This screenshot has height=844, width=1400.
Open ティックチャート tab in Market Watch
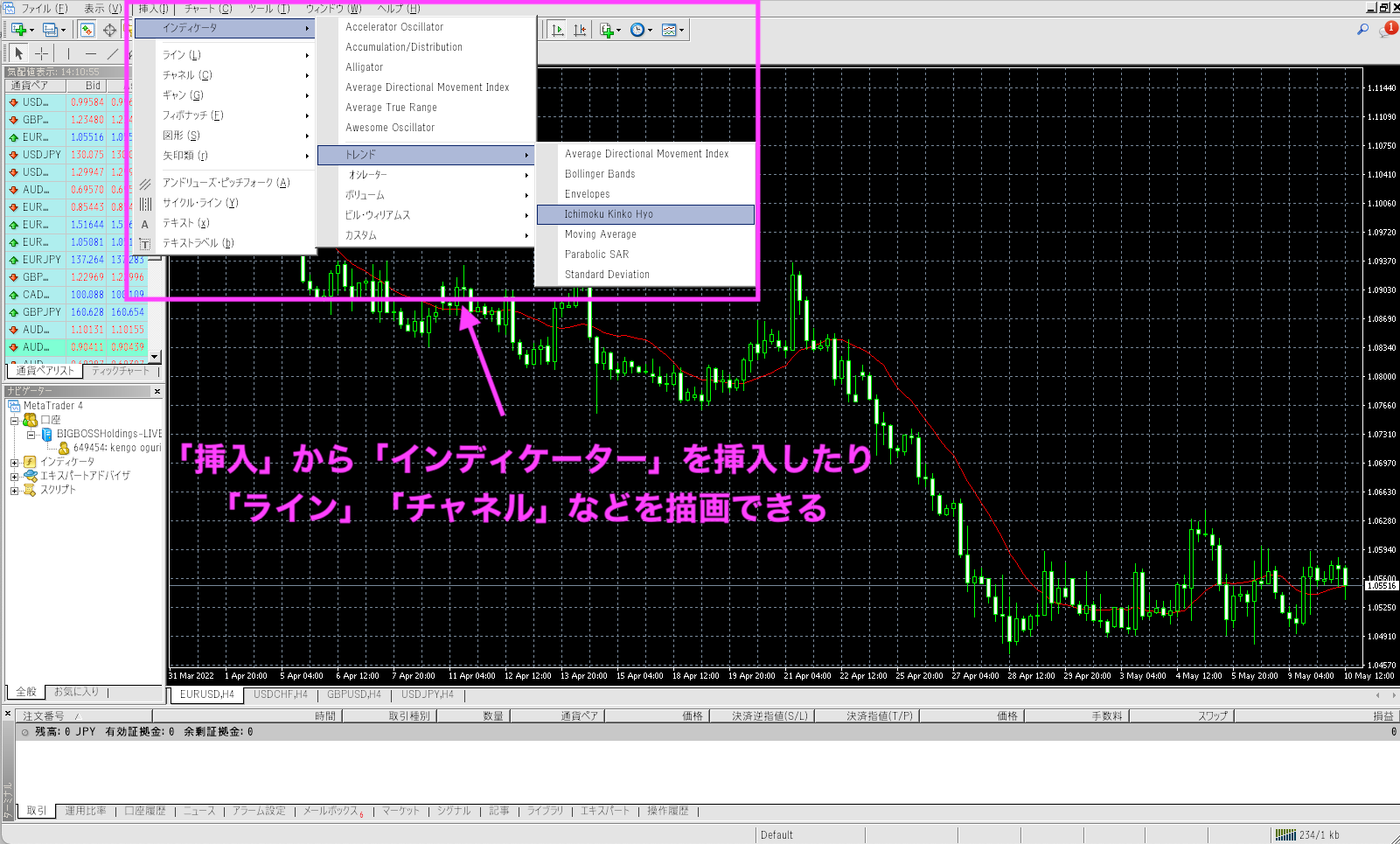pyautogui.click(x=121, y=371)
